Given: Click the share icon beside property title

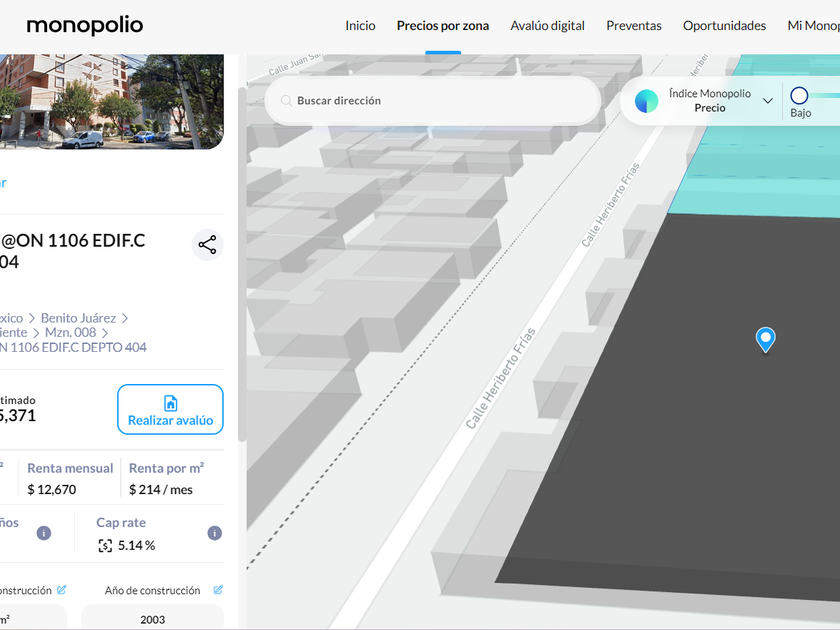Looking at the screenshot, I should (207, 245).
